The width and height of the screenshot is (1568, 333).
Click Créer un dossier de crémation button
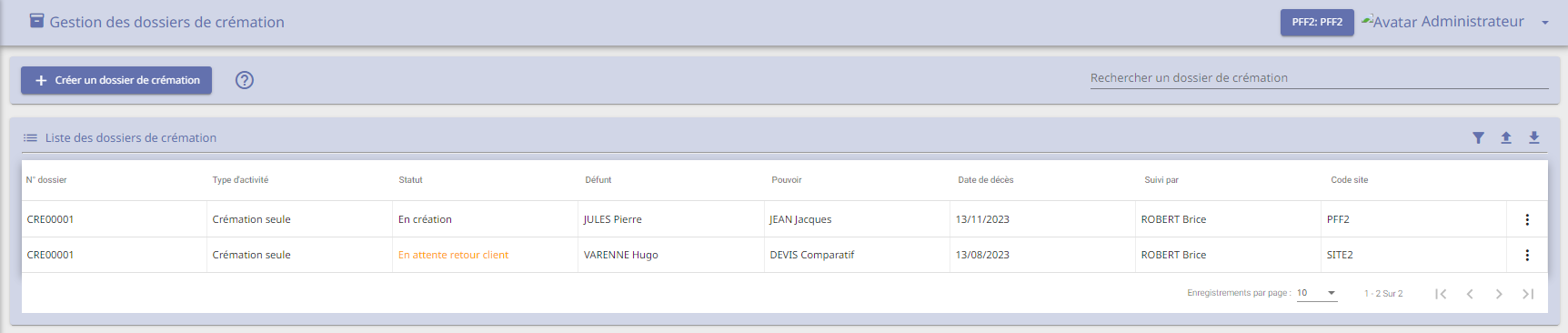116,80
